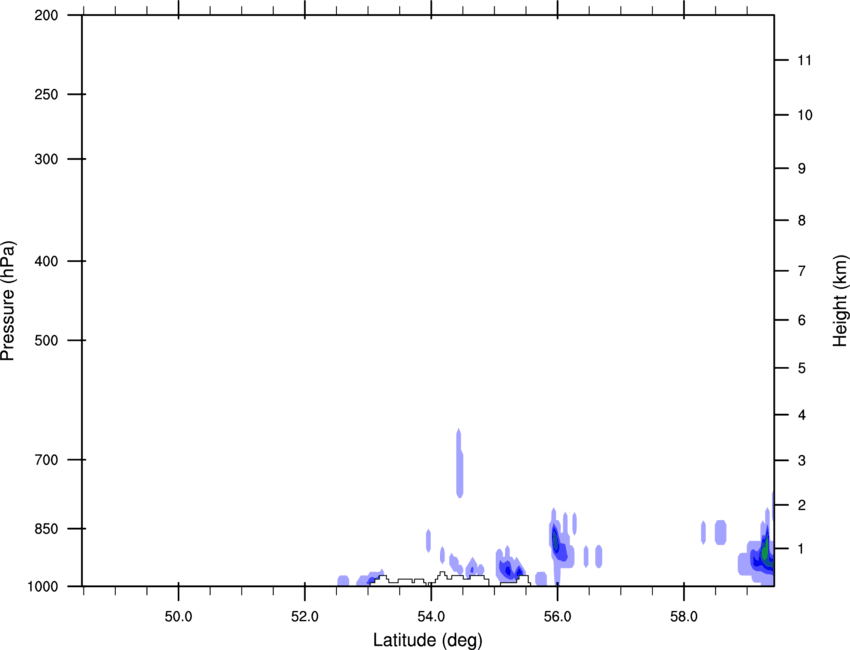Click the dark blue blob near latitude 55.2
The height and width of the screenshot is (650, 850).
click(508, 569)
